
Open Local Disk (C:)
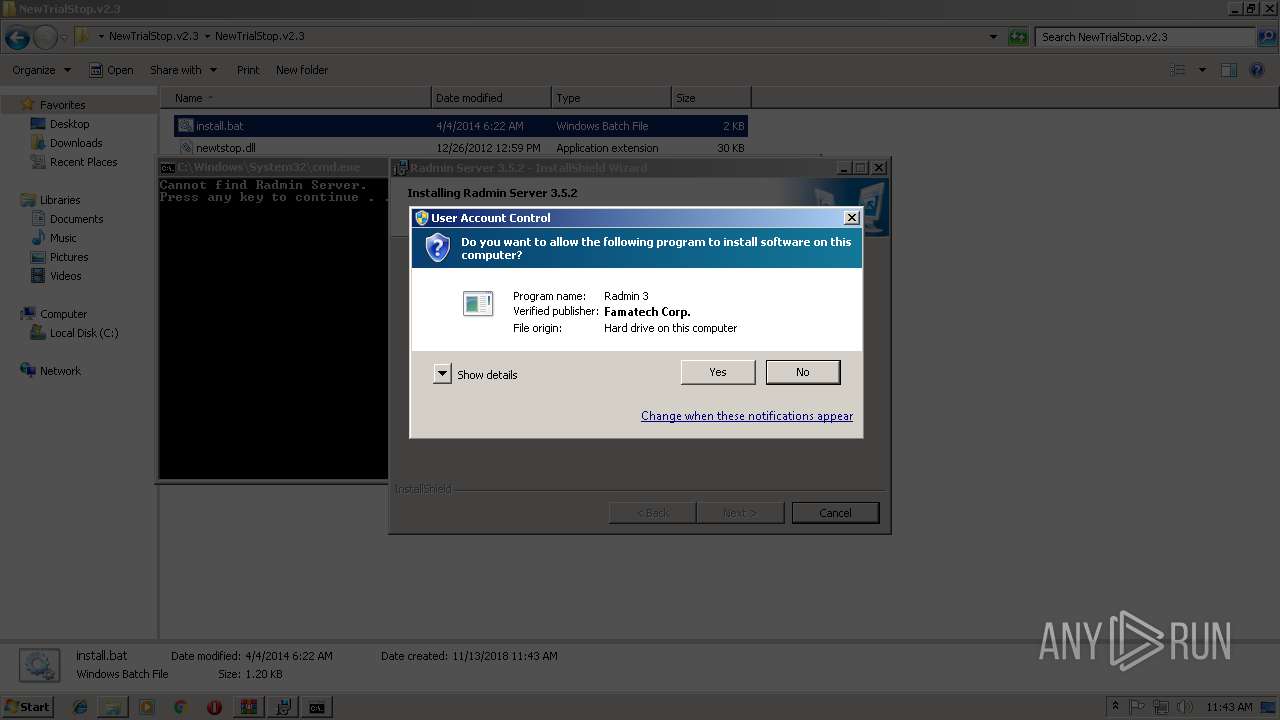coord(84,333)
